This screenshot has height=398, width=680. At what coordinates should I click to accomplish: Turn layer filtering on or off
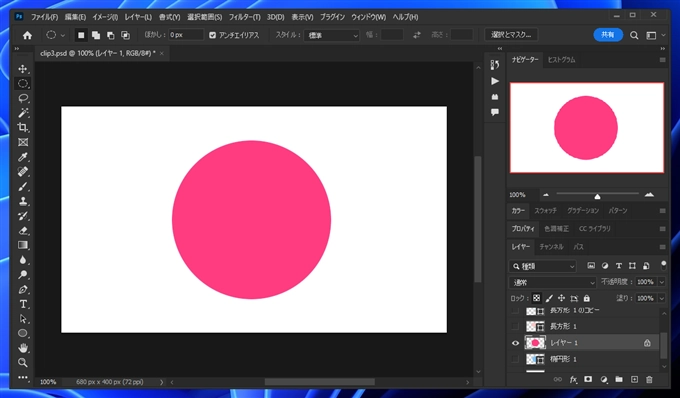tap(663, 265)
